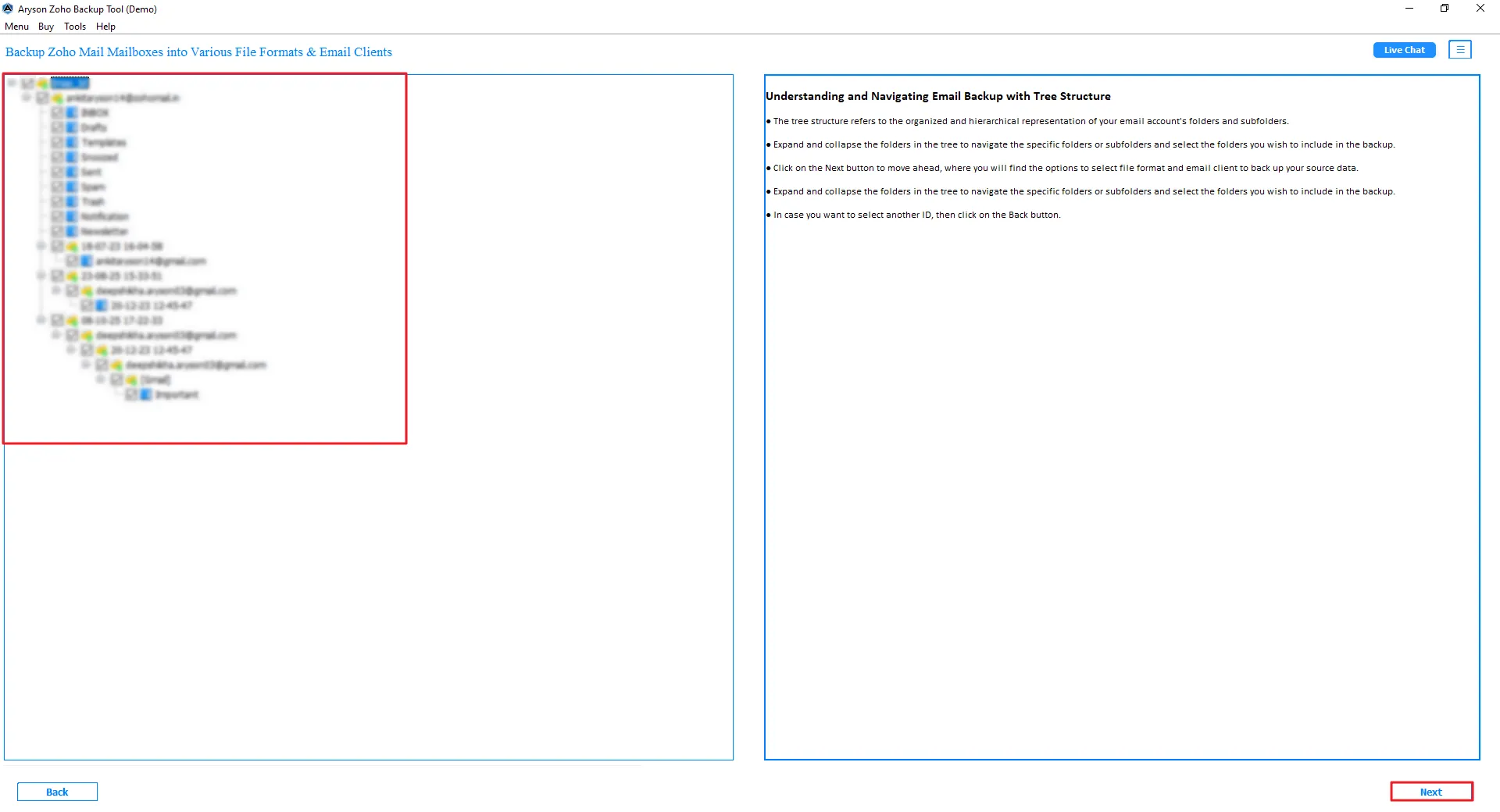Click the 'In case you want to select another ID' line
Screen dimensions: 1500x812
(916, 215)
